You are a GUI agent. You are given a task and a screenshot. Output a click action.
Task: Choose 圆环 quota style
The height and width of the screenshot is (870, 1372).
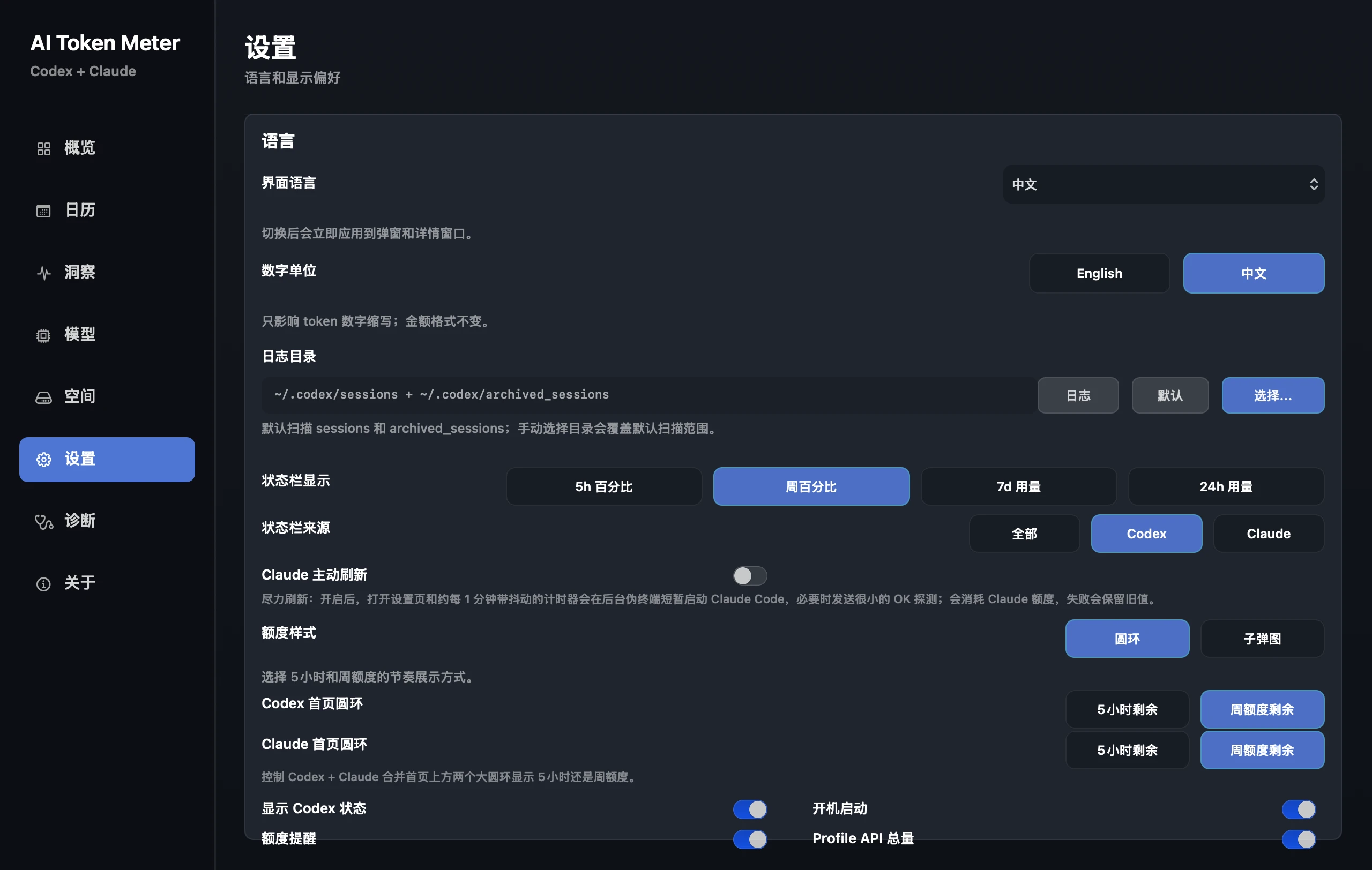pyautogui.click(x=1127, y=638)
